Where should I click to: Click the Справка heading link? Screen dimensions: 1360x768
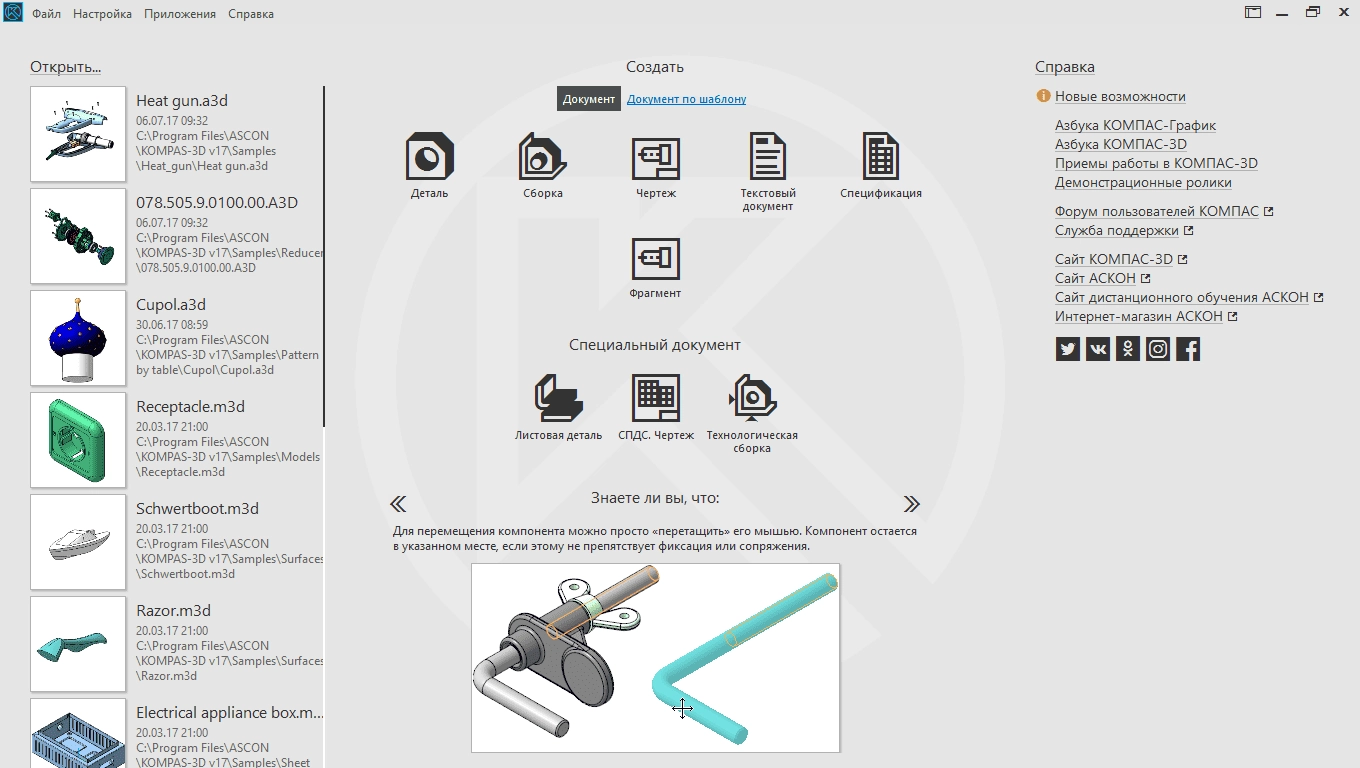click(x=1065, y=67)
